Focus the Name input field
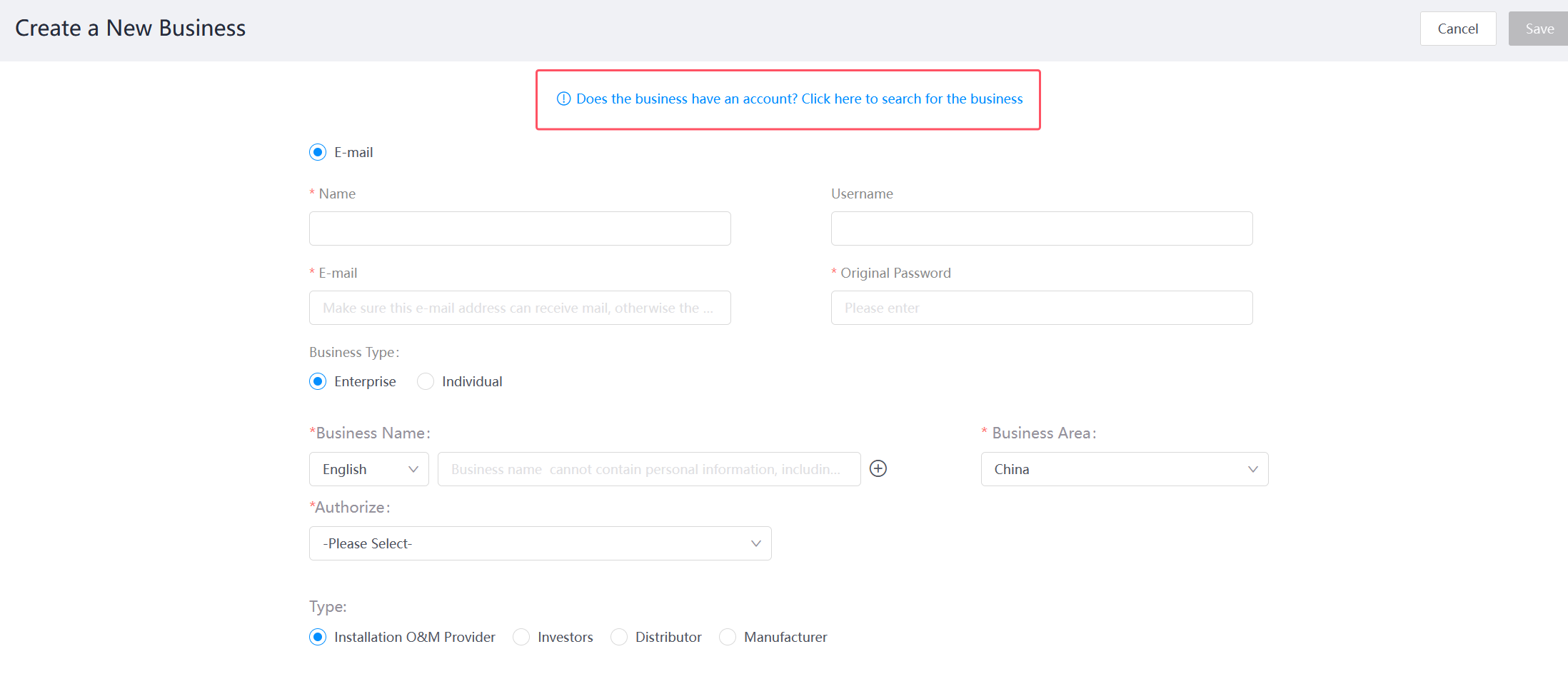1568x694 pixels. pos(520,228)
